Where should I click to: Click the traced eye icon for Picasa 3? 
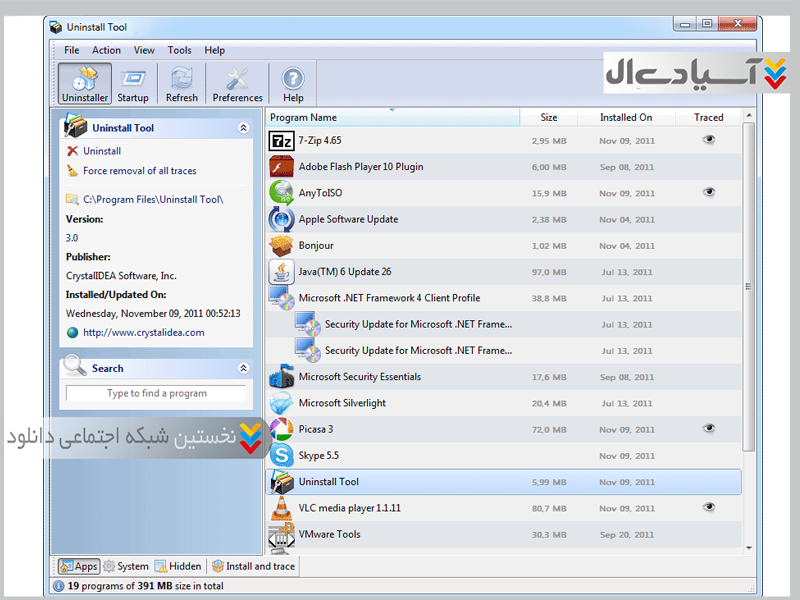coord(709,429)
